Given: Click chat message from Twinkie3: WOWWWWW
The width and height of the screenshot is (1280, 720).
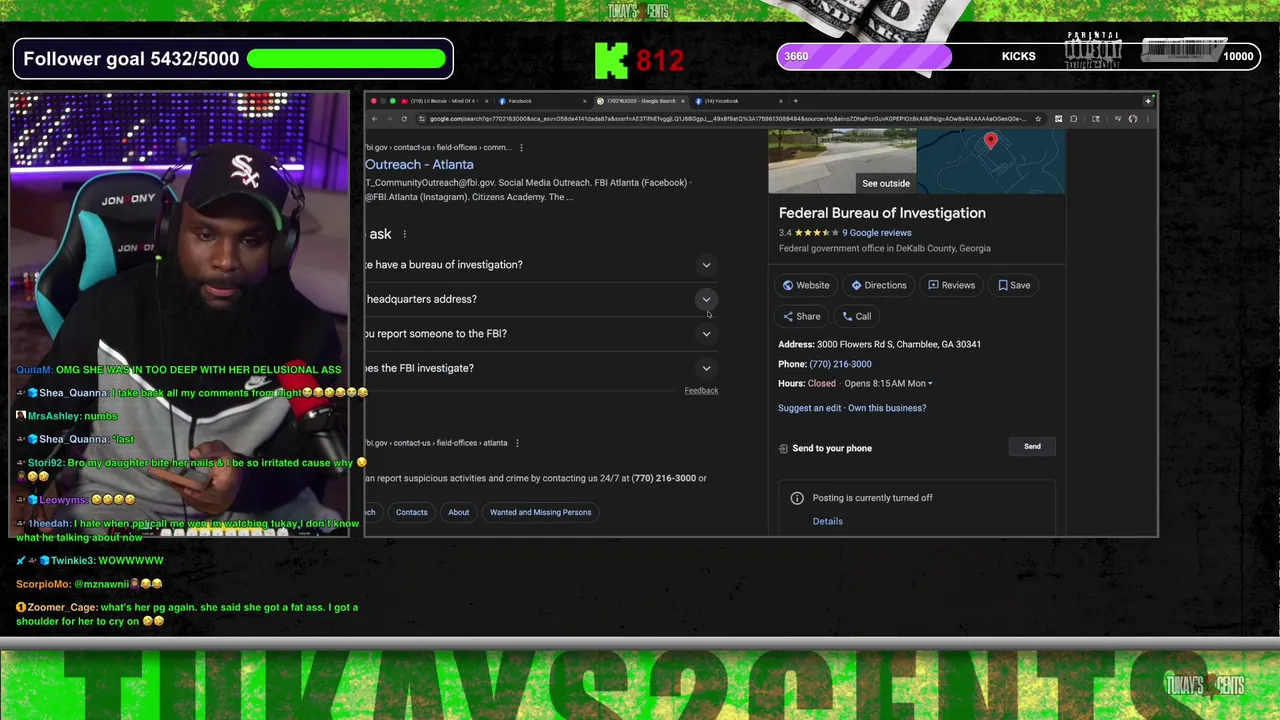Looking at the screenshot, I should pos(89,561).
